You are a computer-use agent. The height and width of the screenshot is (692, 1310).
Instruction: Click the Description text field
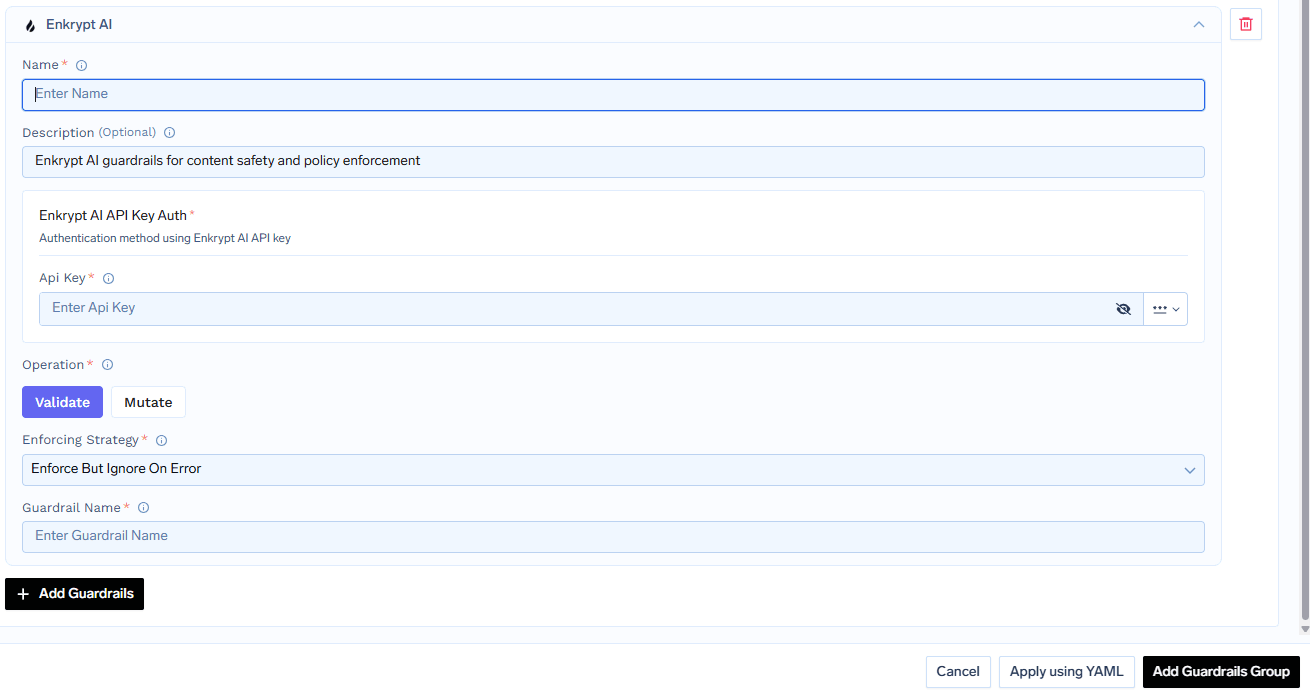tap(613, 162)
